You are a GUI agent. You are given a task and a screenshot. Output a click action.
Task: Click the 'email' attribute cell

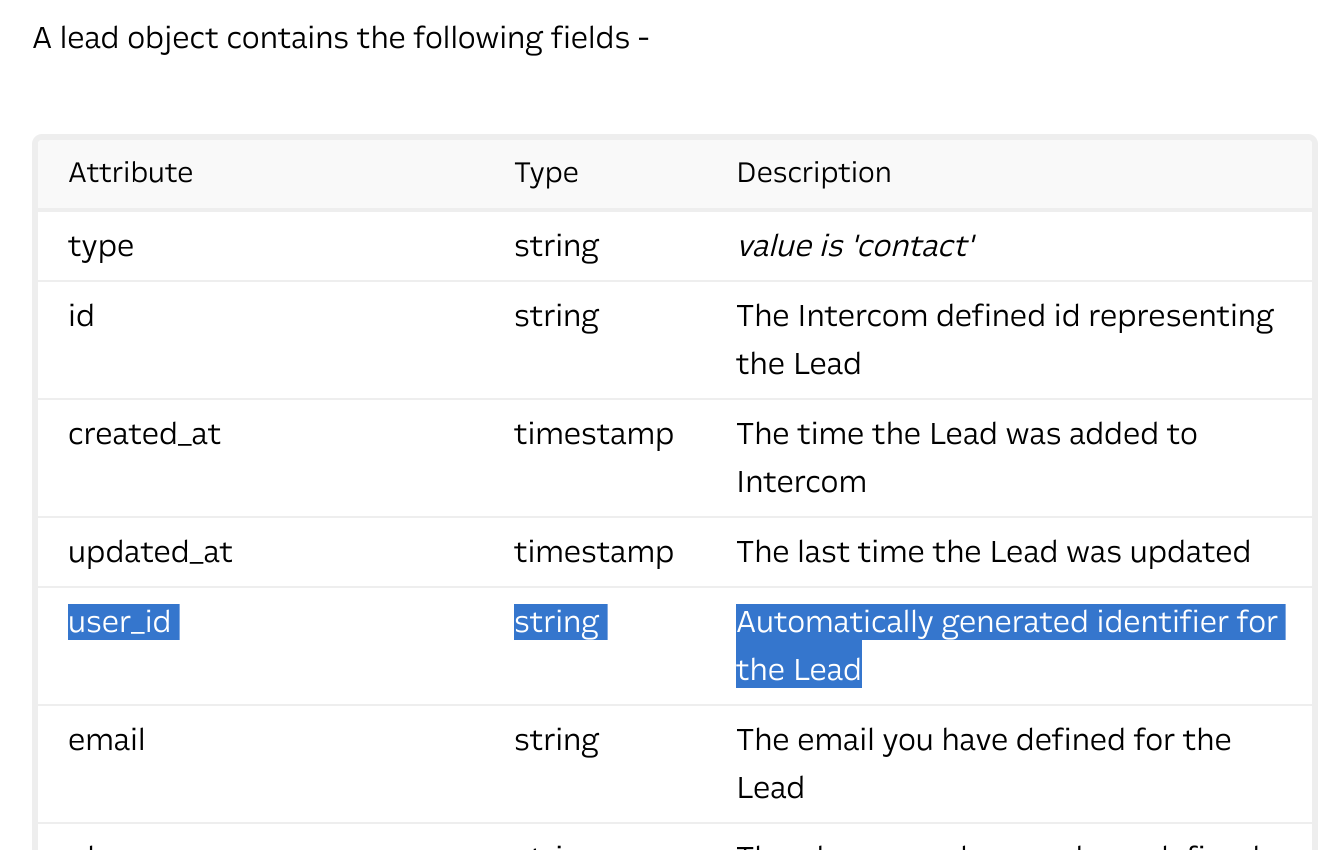tap(106, 740)
